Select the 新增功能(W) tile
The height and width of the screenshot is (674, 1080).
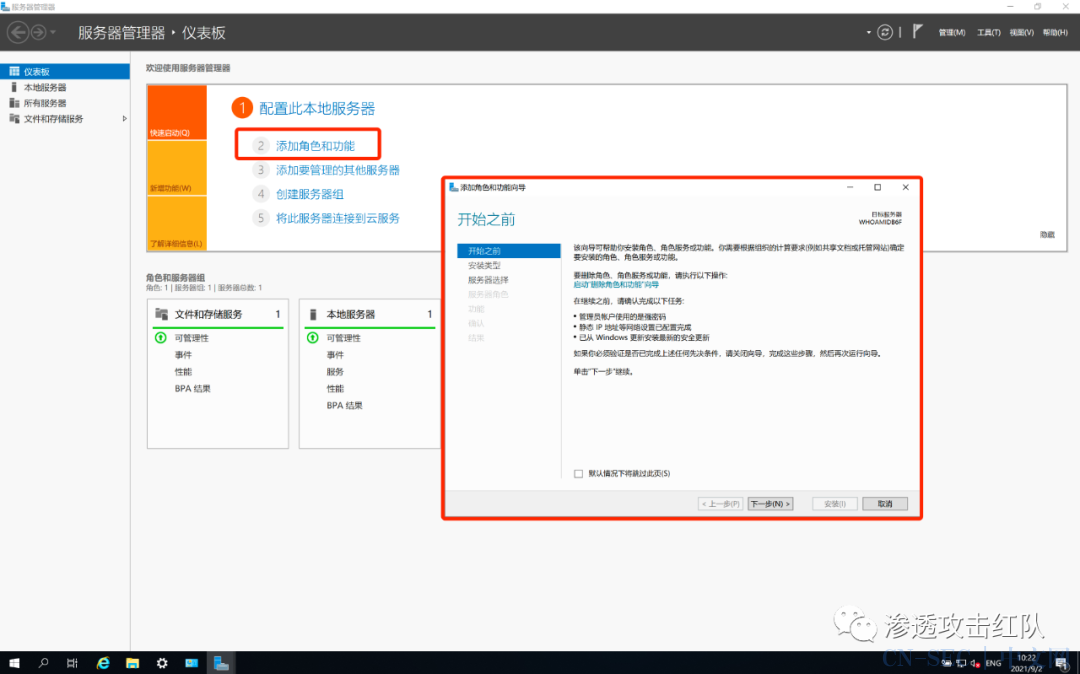[x=177, y=168]
